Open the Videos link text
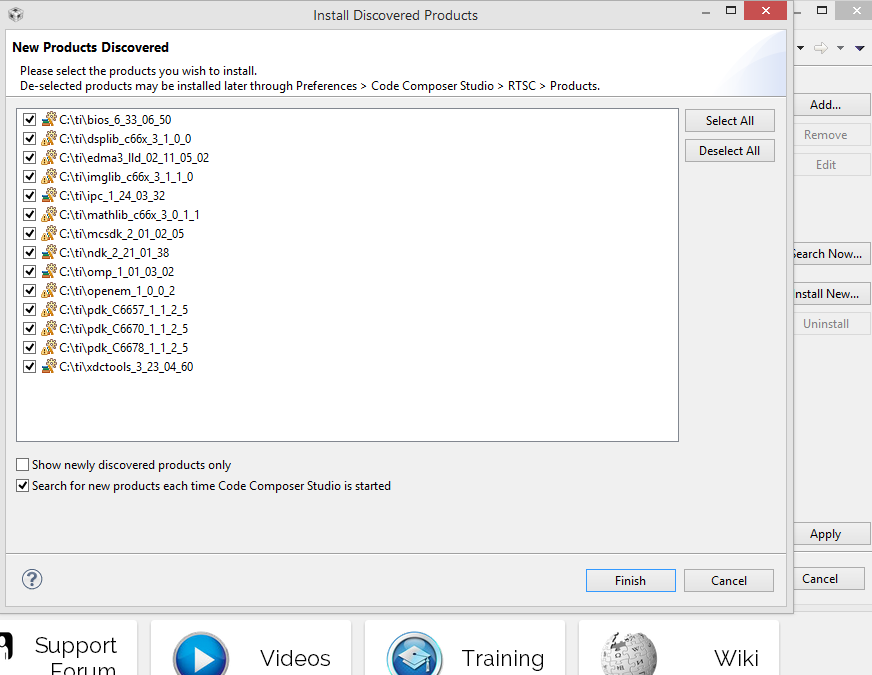872x675 pixels. [x=295, y=658]
